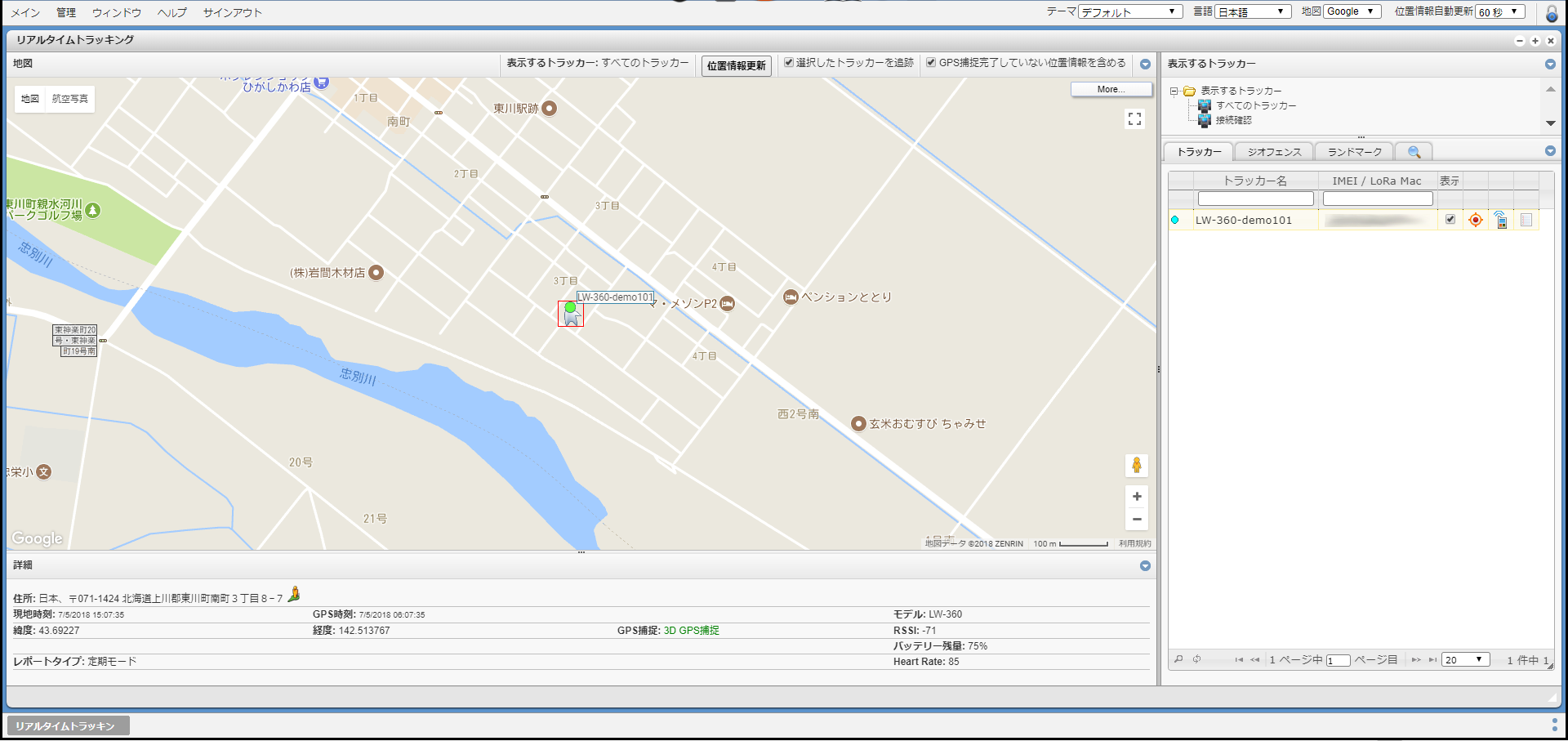
Task: Click the トラッカー名 filter input field
Action: [1255, 199]
